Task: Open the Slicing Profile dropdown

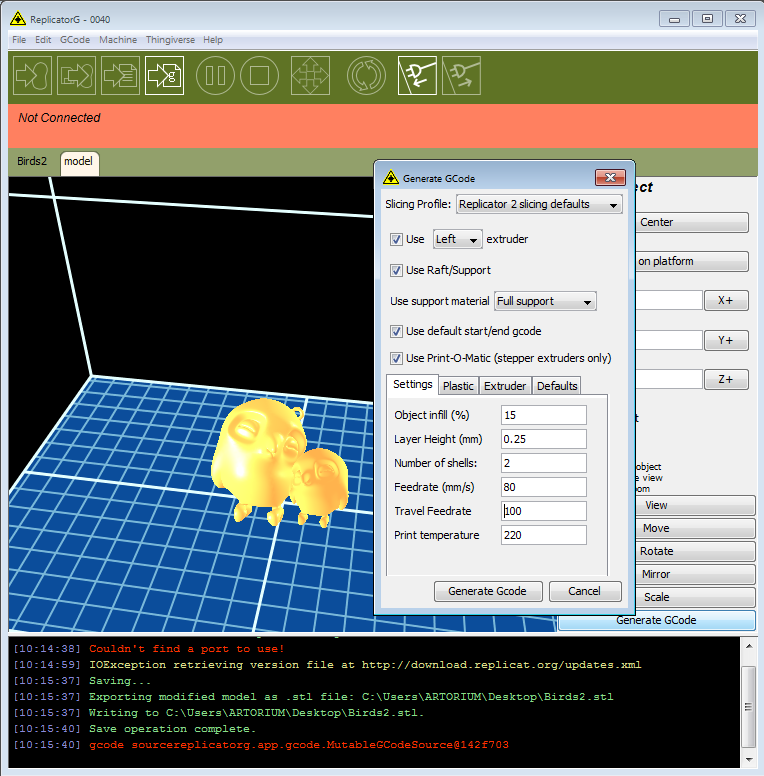Action: [x=539, y=204]
